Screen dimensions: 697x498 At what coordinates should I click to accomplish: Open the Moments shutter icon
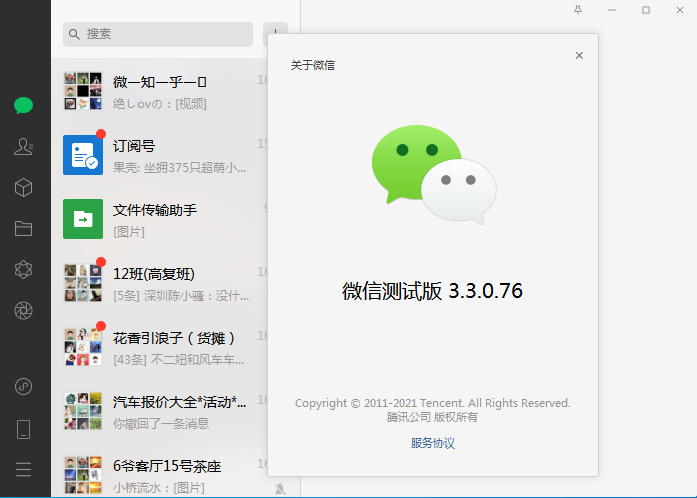tap(23, 310)
